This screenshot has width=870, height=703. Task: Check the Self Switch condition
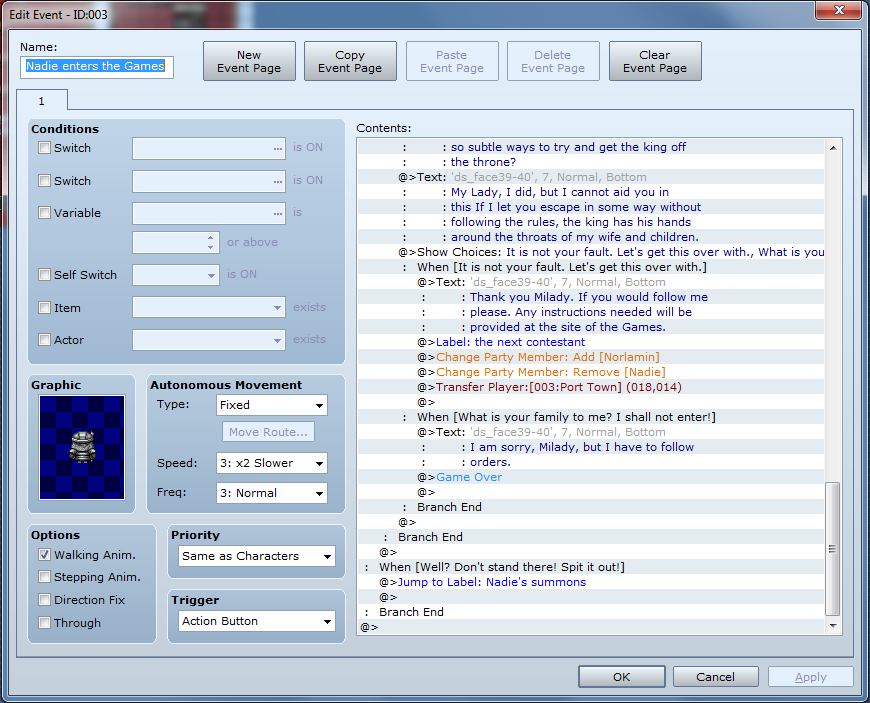click(44, 275)
